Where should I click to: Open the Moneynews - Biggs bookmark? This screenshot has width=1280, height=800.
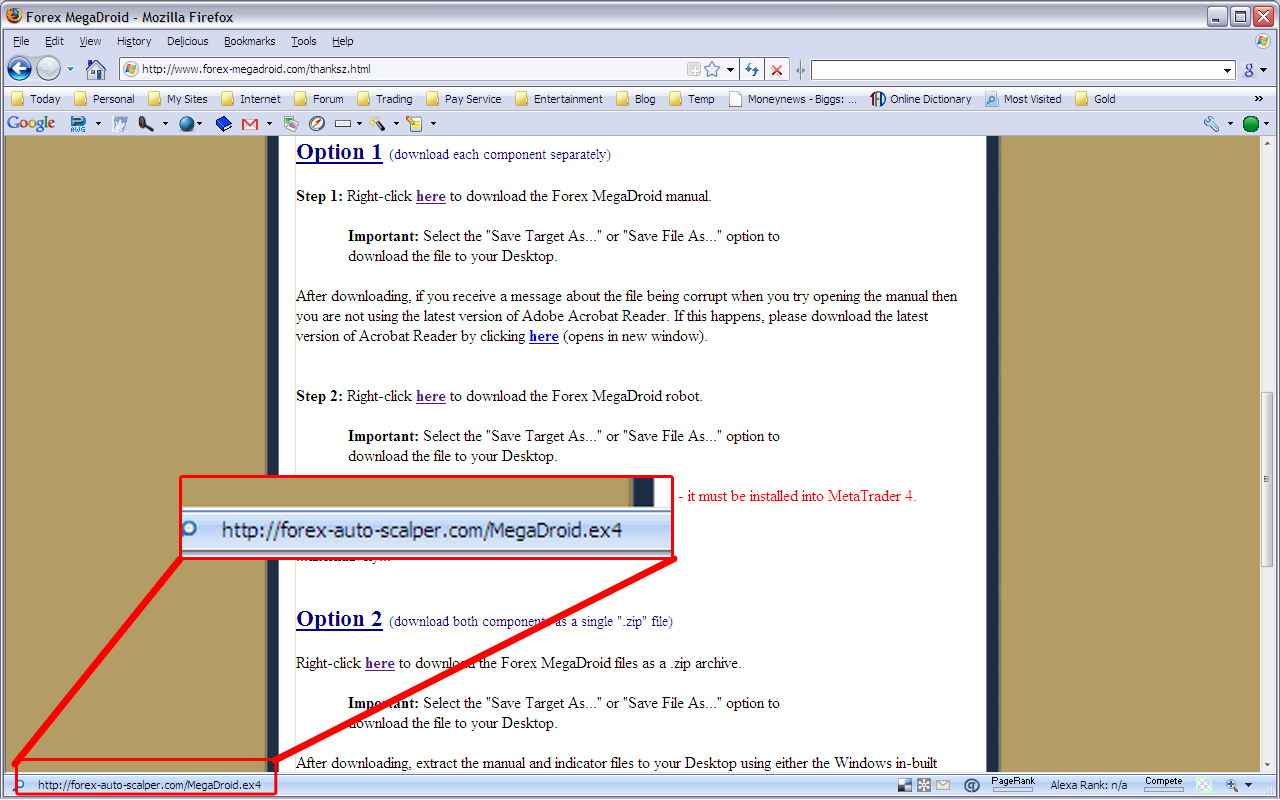click(793, 99)
